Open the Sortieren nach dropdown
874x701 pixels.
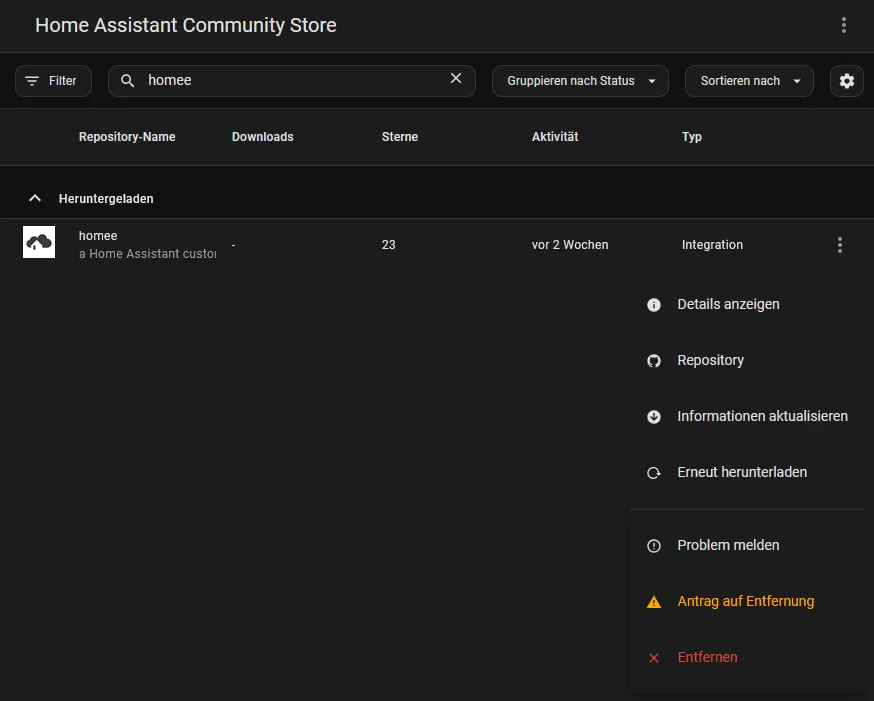[749, 81]
